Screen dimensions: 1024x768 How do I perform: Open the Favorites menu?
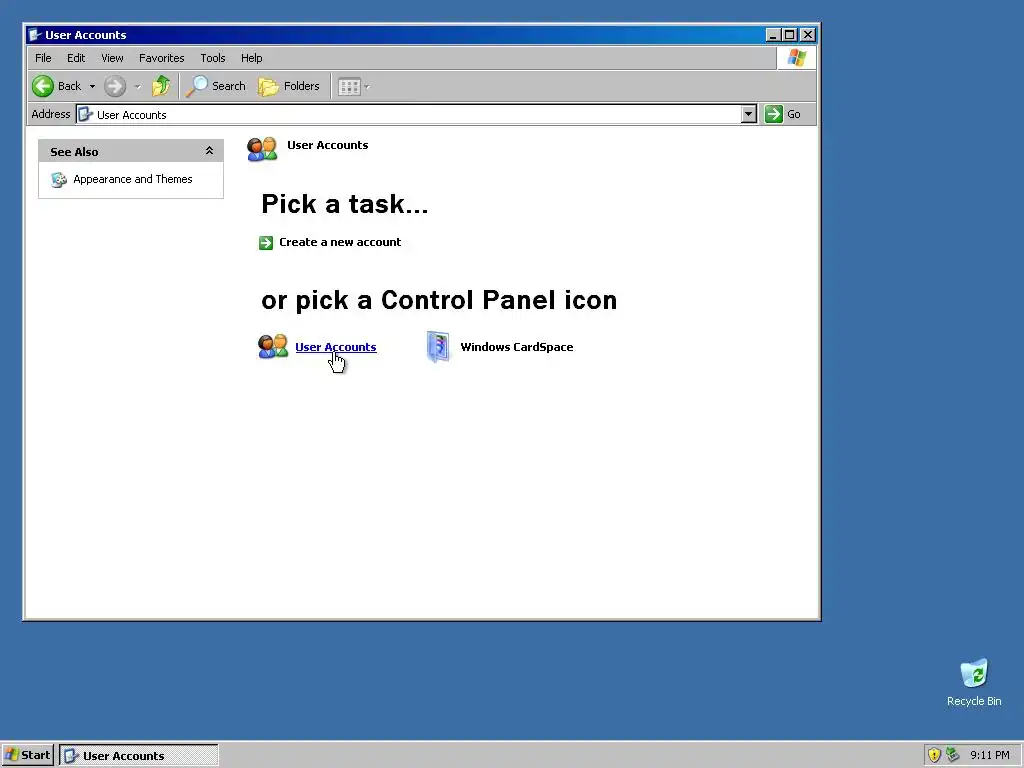pyautogui.click(x=161, y=58)
